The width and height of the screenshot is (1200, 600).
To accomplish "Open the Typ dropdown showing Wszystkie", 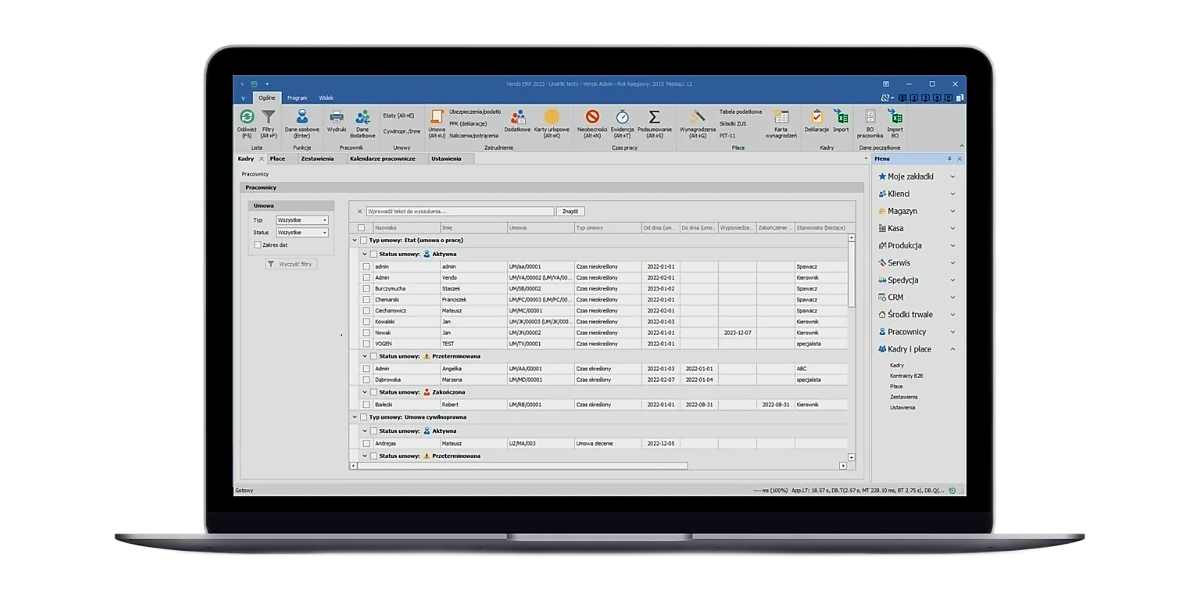I will coord(301,220).
